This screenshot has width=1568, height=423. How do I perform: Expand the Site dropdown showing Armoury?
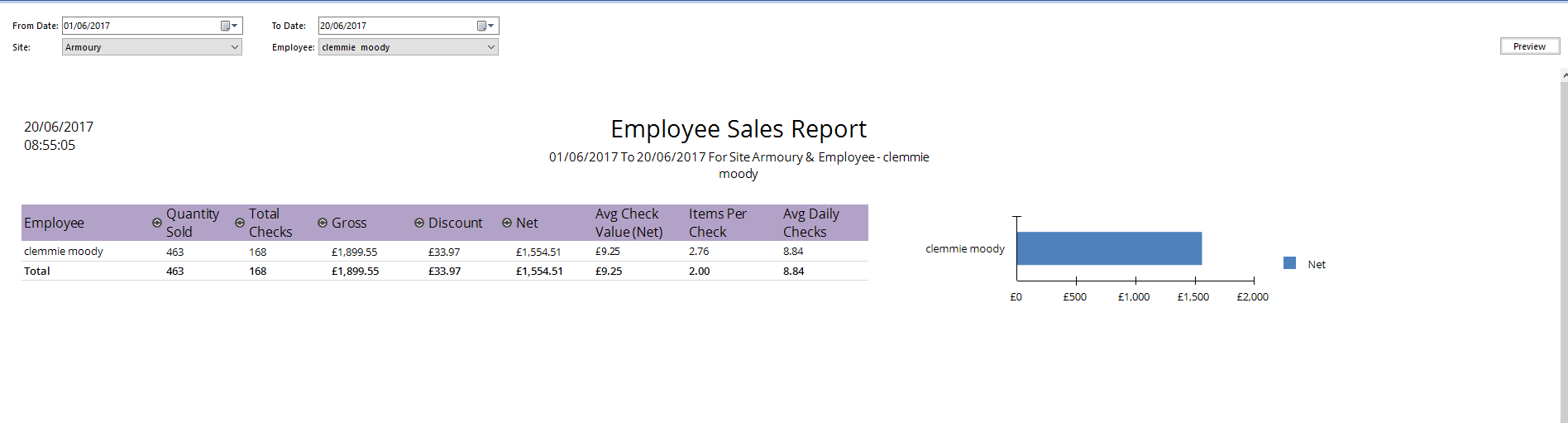point(235,47)
